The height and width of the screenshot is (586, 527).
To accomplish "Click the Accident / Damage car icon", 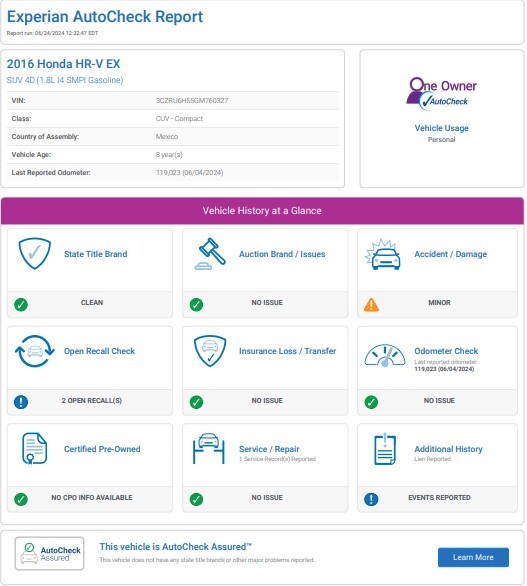I will pyautogui.click(x=383, y=254).
